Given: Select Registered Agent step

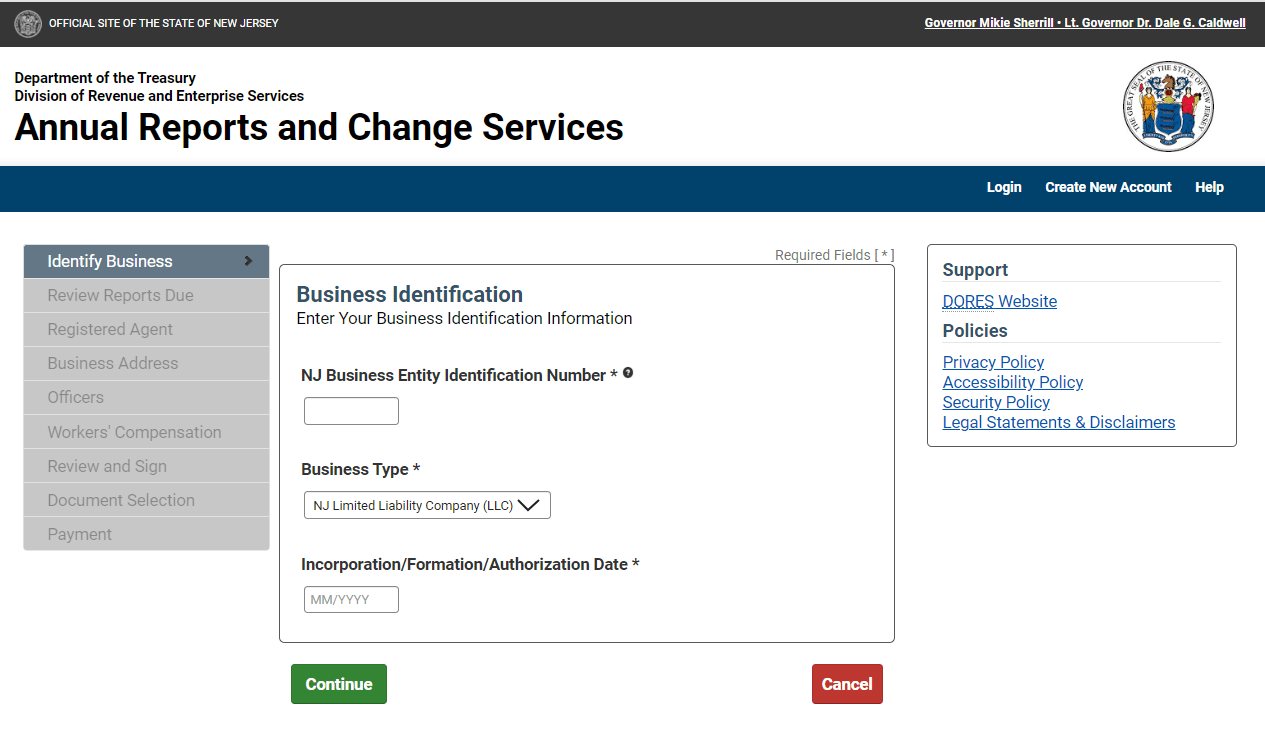Looking at the screenshot, I should click(146, 329).
